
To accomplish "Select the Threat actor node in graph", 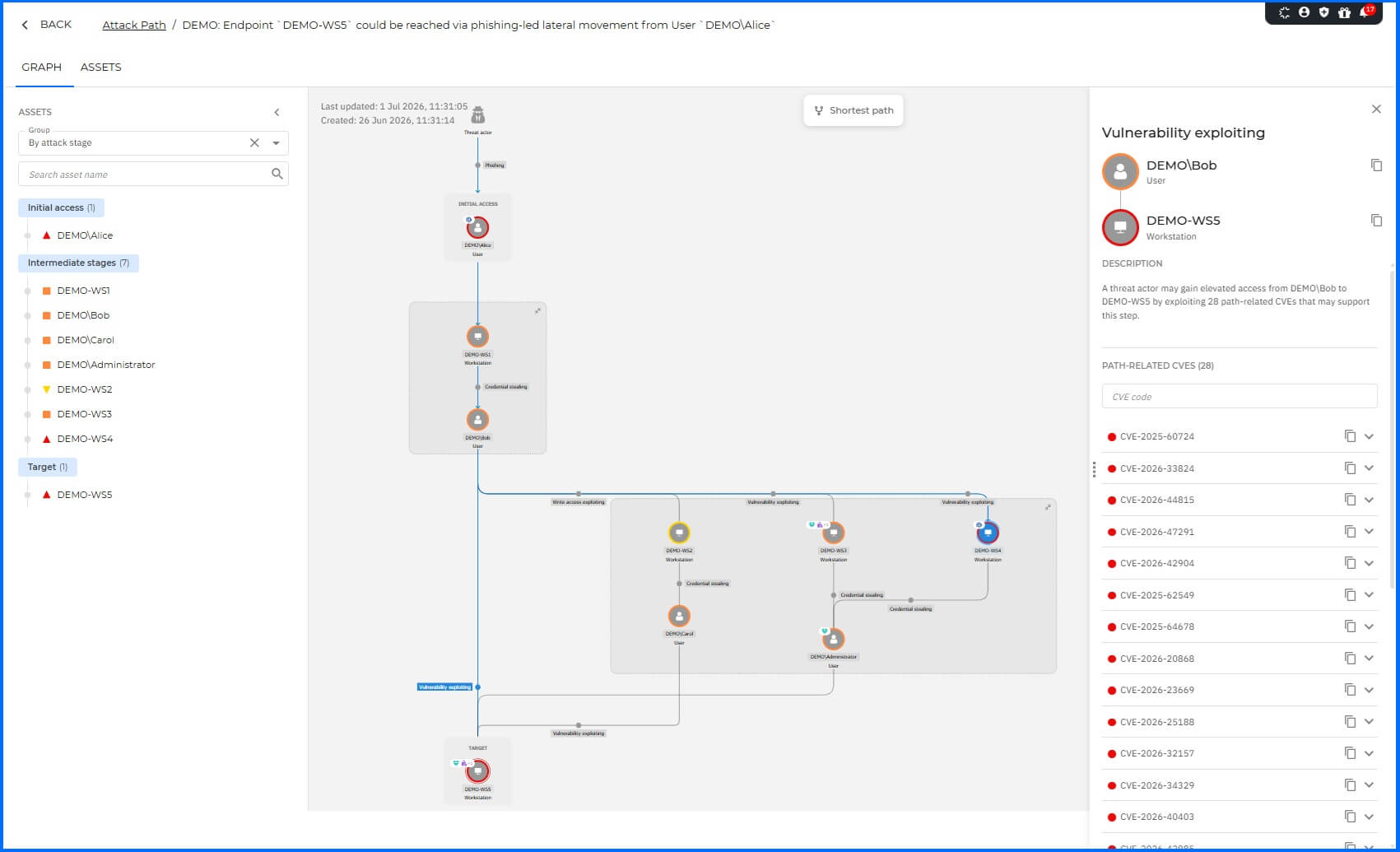I will (x=477, y=115).
